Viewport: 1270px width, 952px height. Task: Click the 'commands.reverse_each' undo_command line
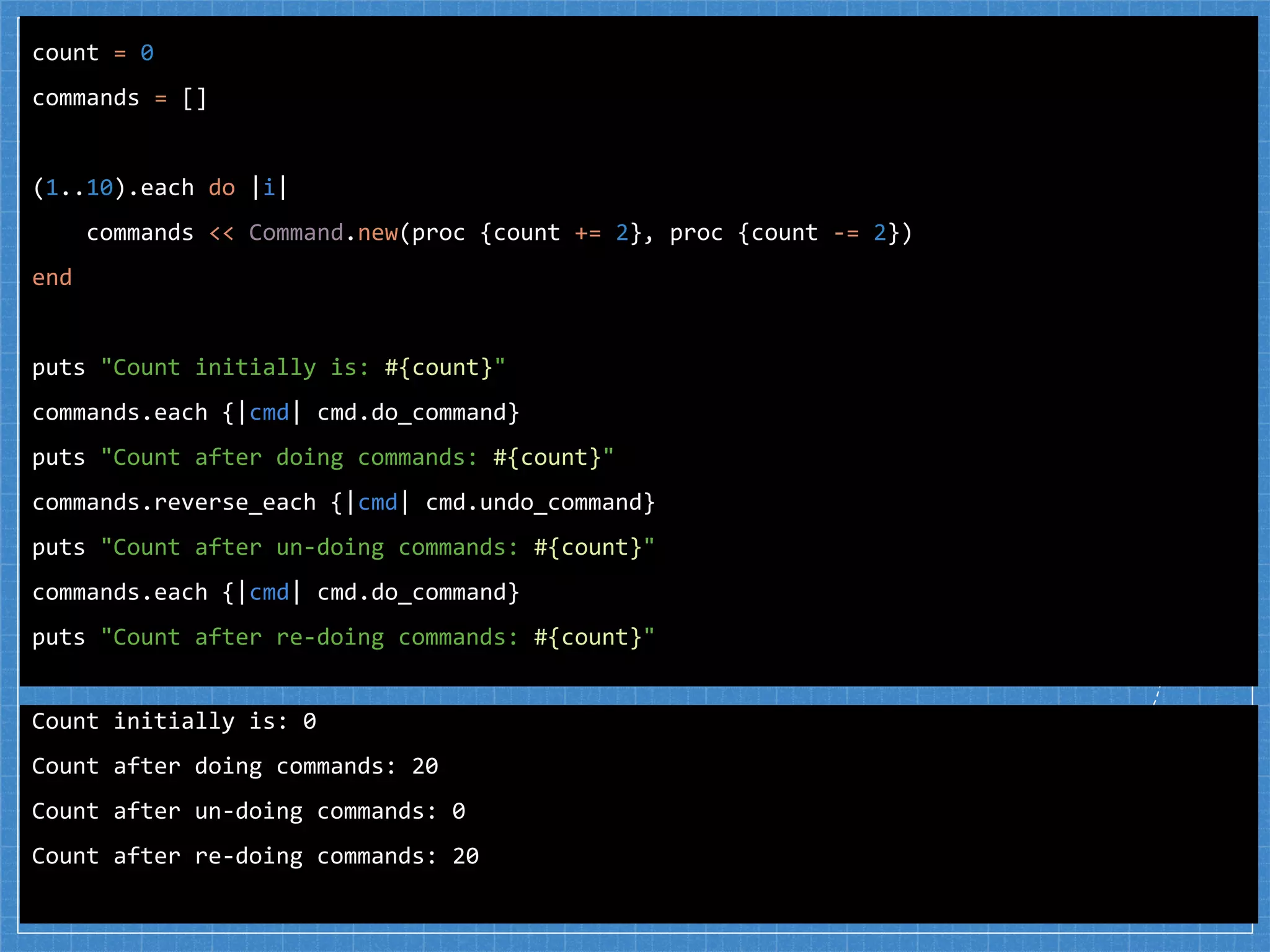point(344,503)
